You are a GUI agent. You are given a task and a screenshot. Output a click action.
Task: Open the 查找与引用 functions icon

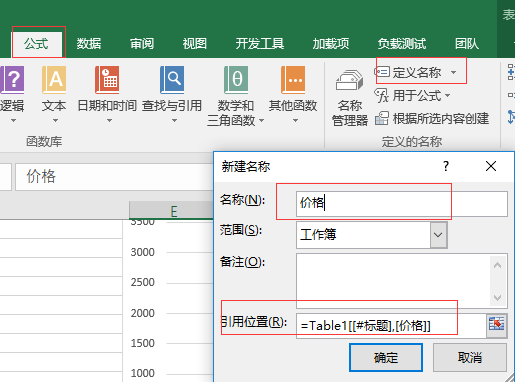coord(172,80)
